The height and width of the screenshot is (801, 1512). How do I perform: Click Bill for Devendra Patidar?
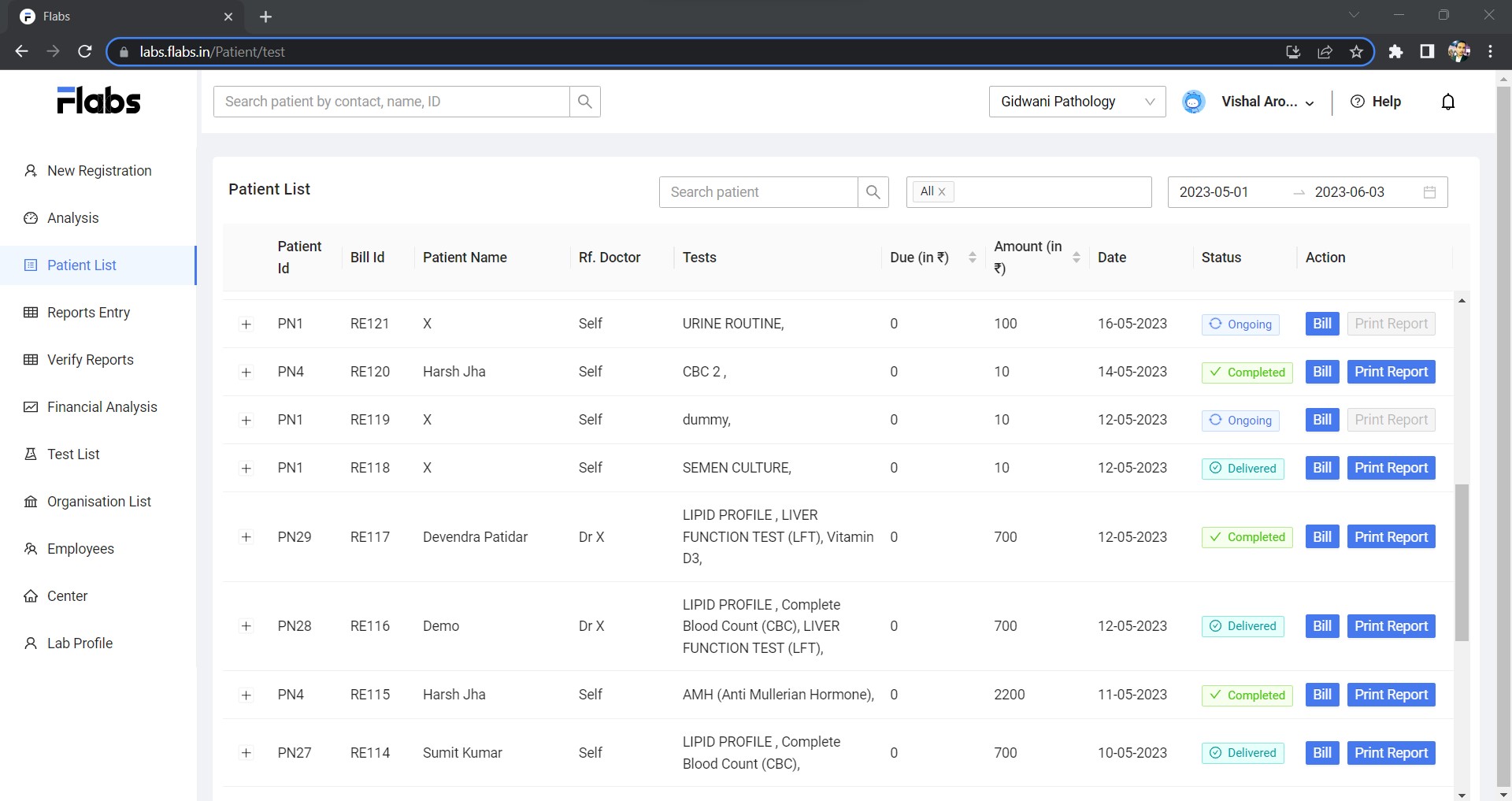1321,536
